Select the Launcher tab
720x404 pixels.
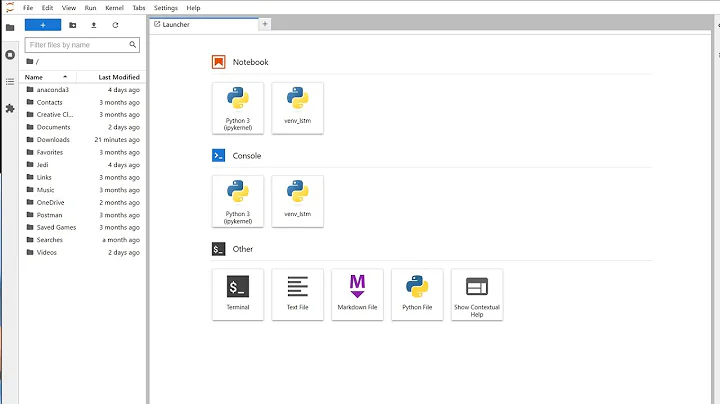click(x=204, y=24)
